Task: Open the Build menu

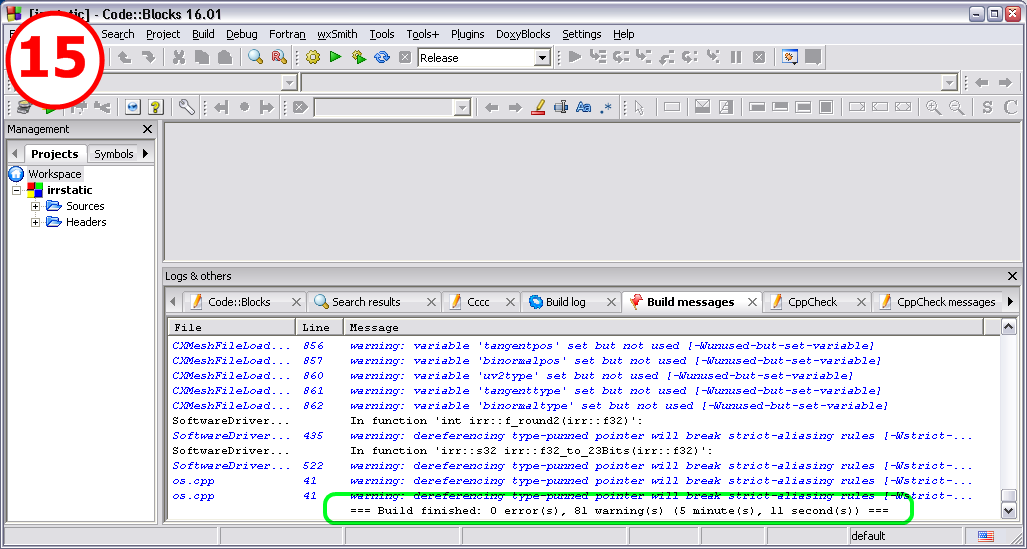Action: (x=203, y=34)
